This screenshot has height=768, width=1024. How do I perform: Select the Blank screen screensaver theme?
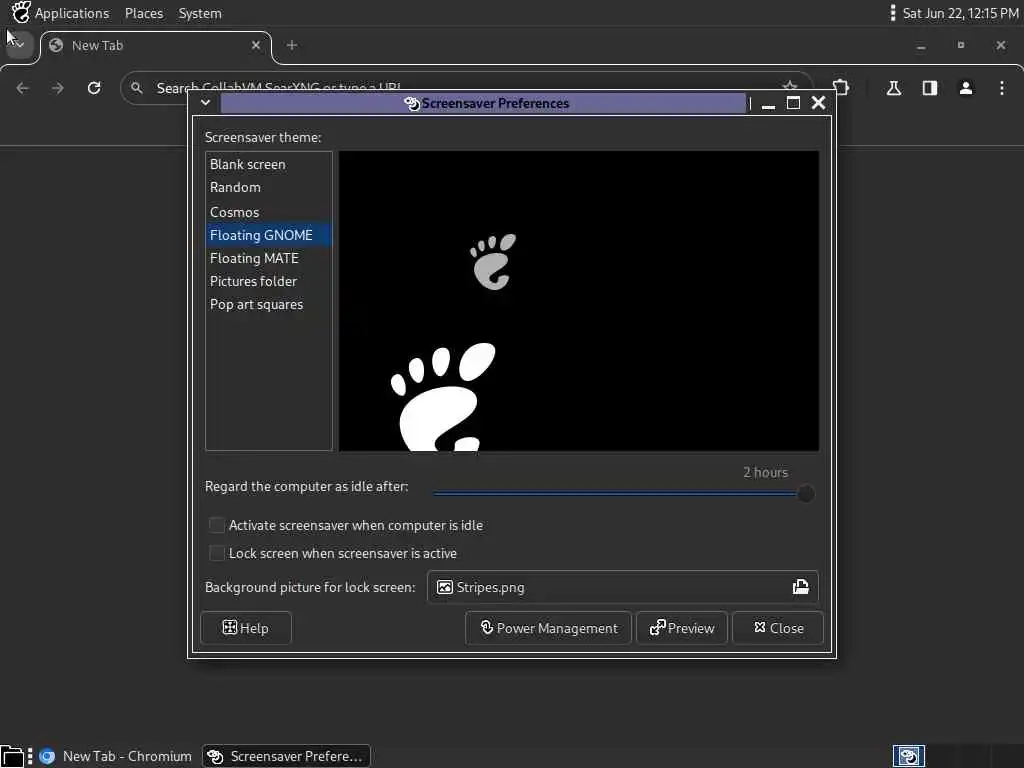click(x=268, y=164)
